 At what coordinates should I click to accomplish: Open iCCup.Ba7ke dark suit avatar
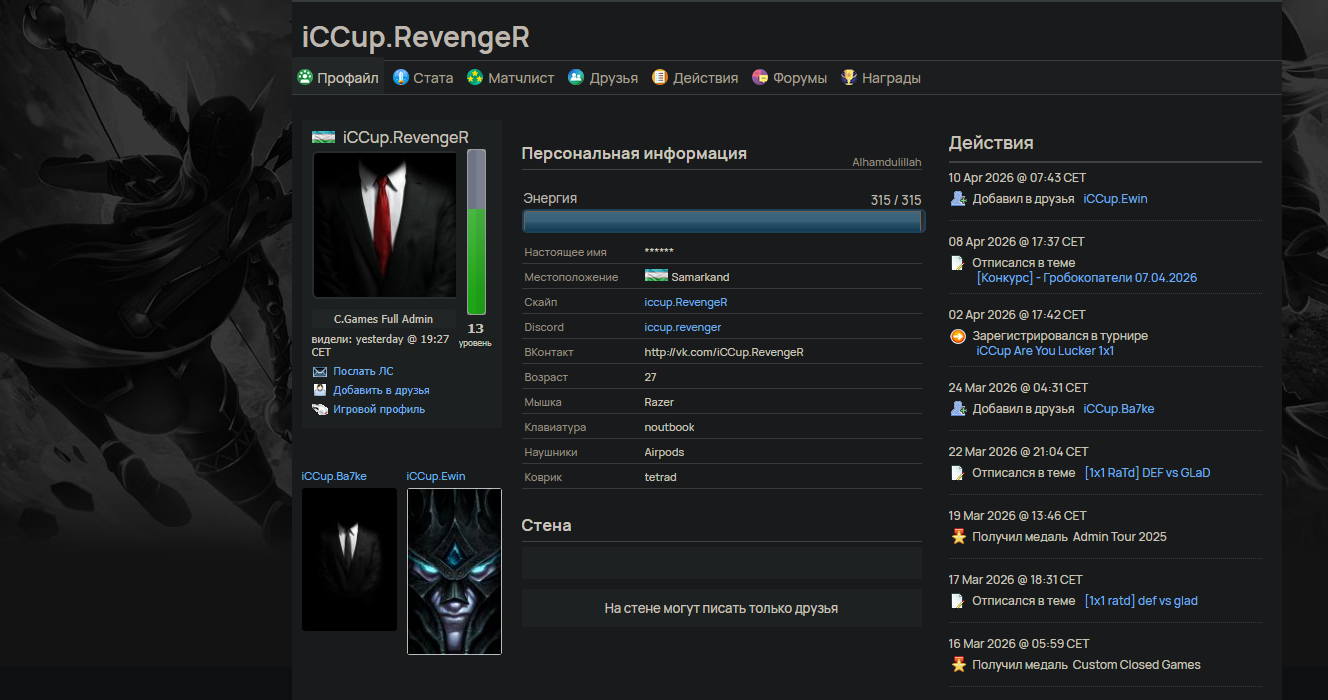click(349, 559)
